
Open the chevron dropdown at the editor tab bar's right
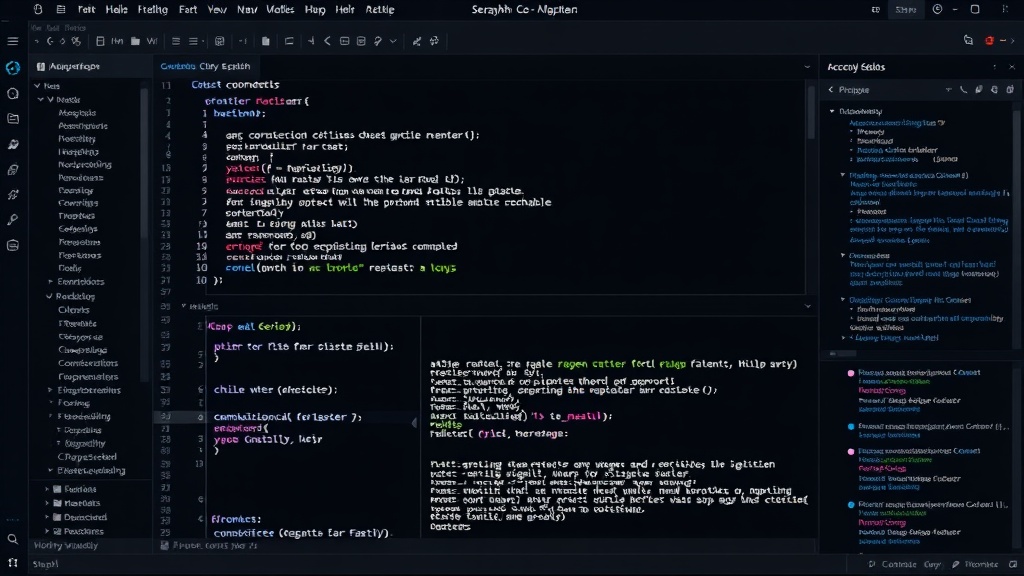807,67
